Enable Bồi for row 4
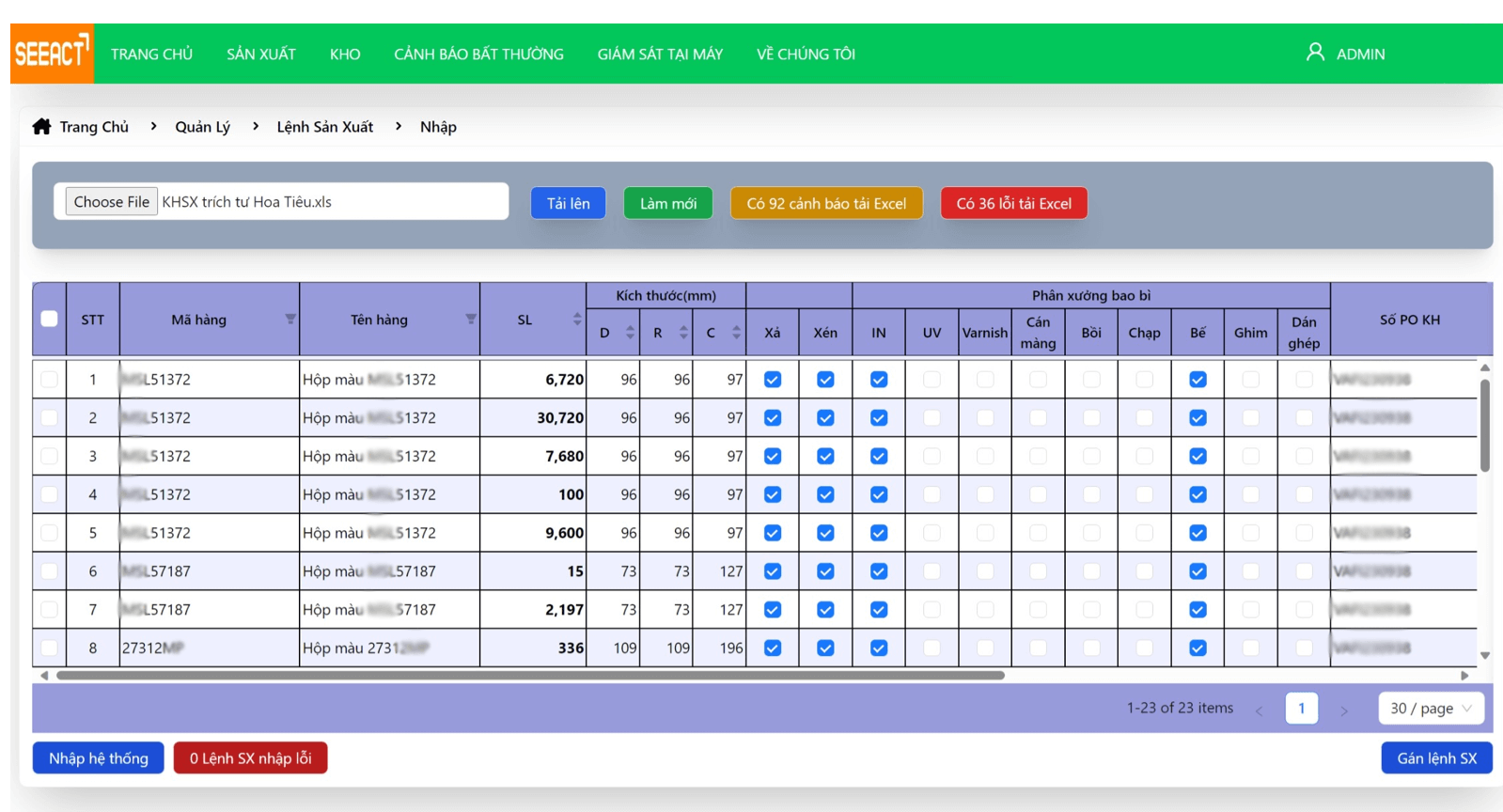The width and height of the screenshot is (1503, 812). 1091,494
